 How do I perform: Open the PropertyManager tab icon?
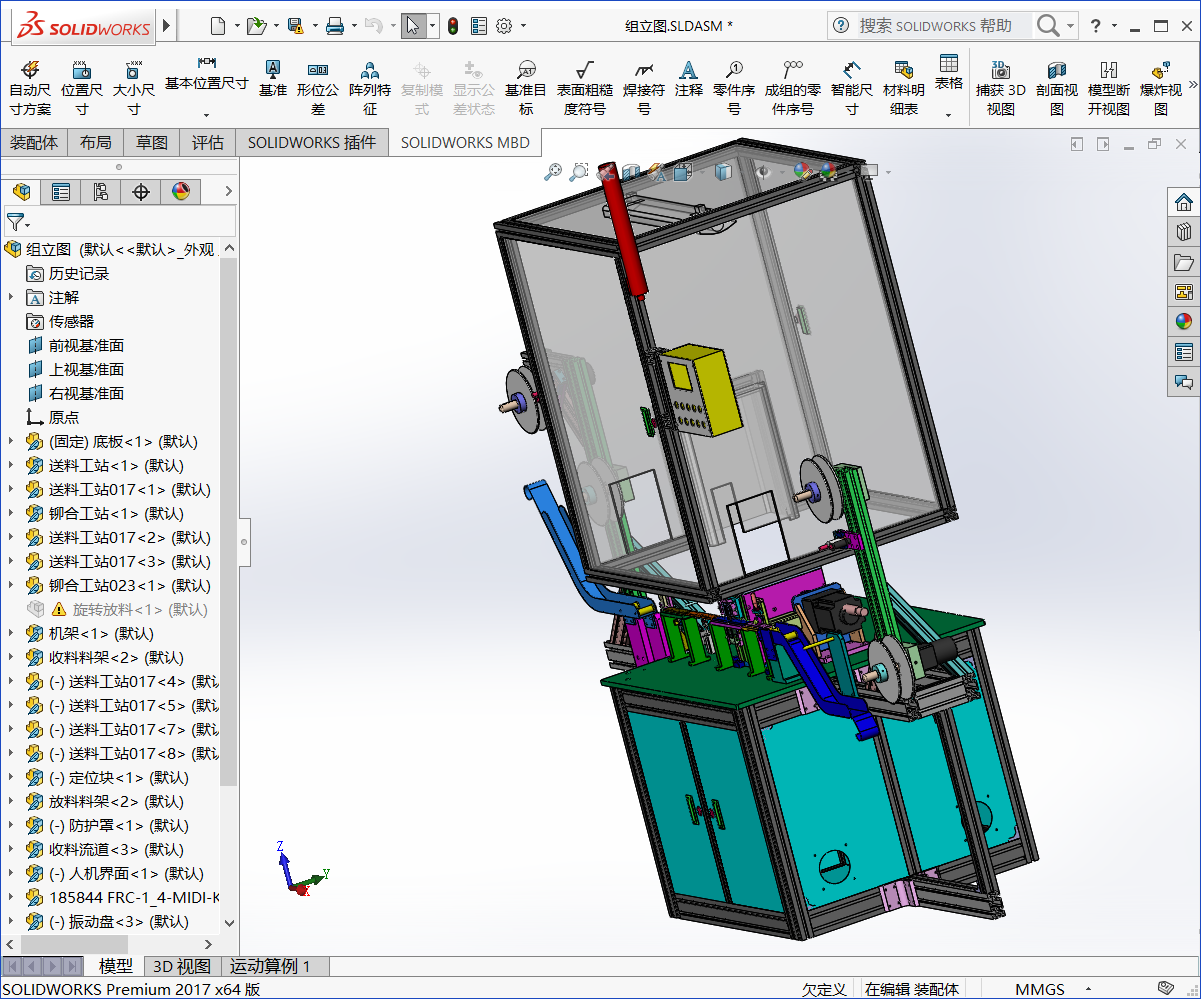[61, 191]
